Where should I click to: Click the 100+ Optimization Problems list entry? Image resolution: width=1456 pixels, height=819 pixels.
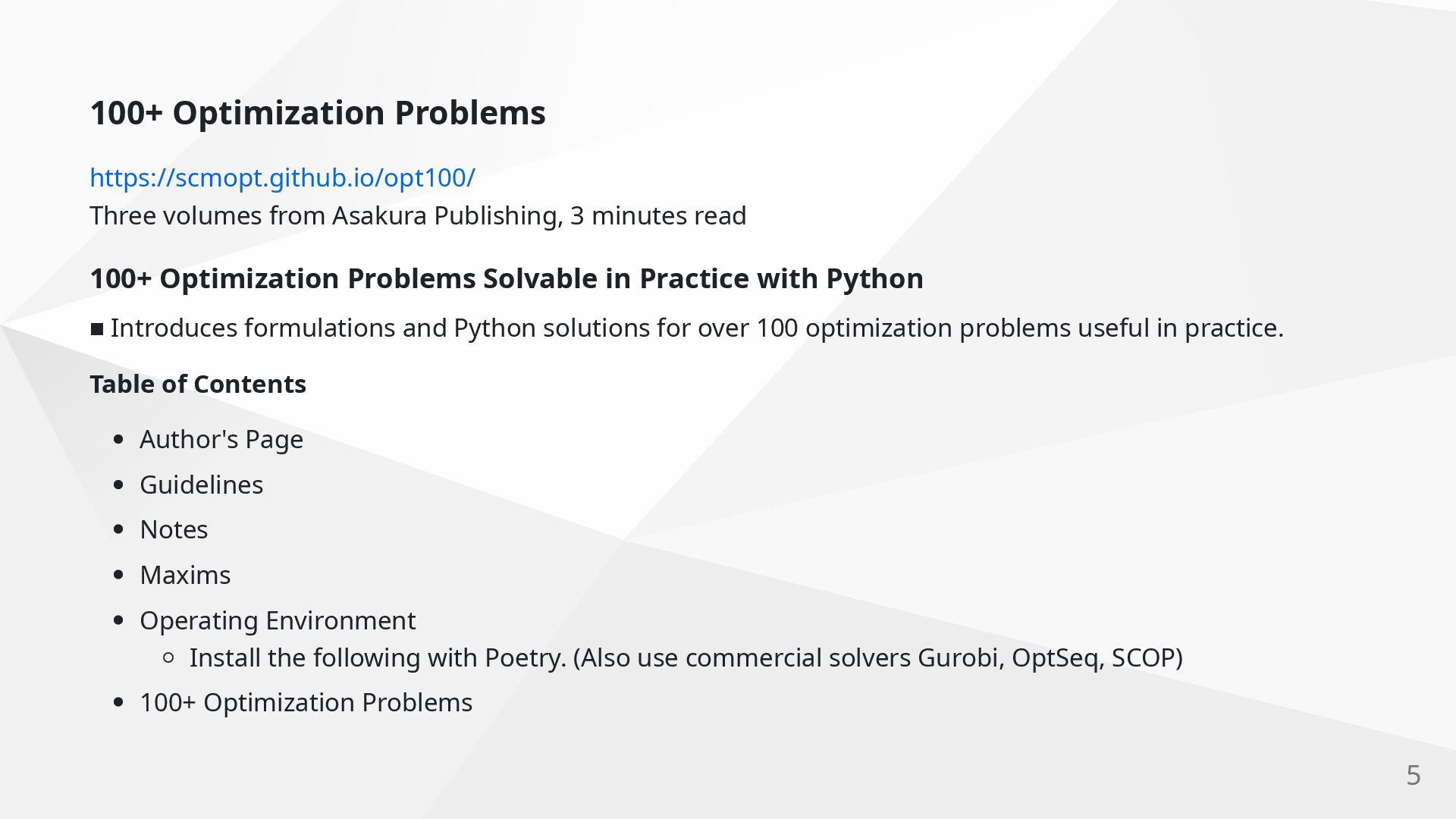pos(306,703)
